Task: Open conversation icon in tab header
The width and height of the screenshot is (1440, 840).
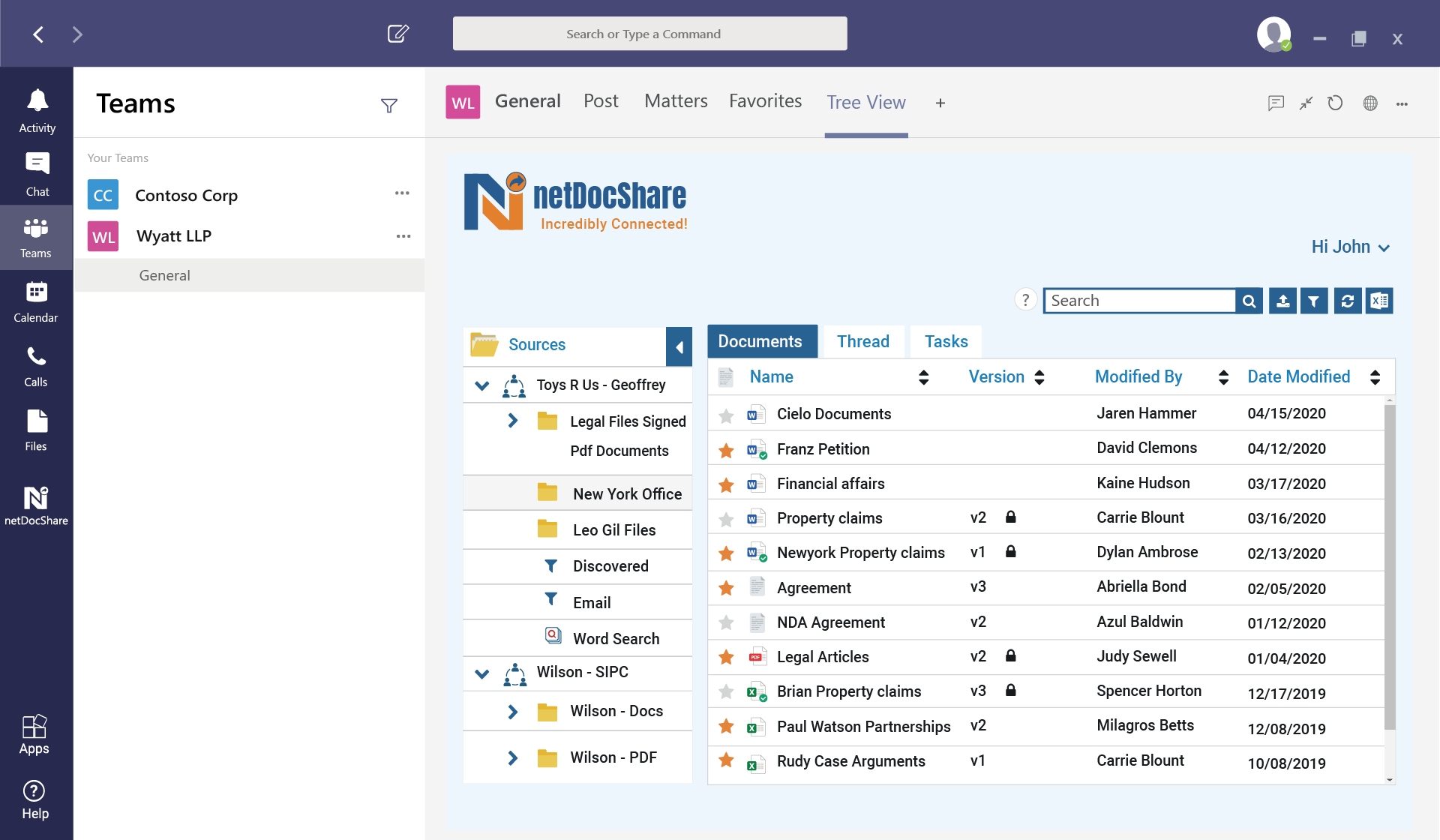Action: (x=1276, y=103)
